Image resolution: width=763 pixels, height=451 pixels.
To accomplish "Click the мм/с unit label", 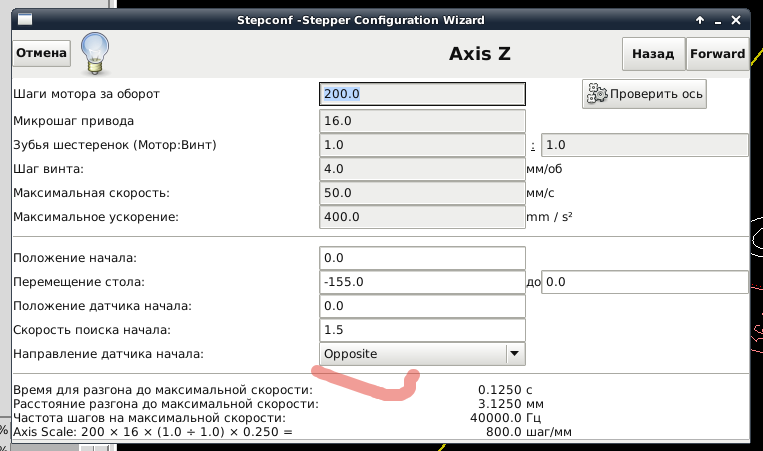I will pyautogui.click(x=540, y=193).
